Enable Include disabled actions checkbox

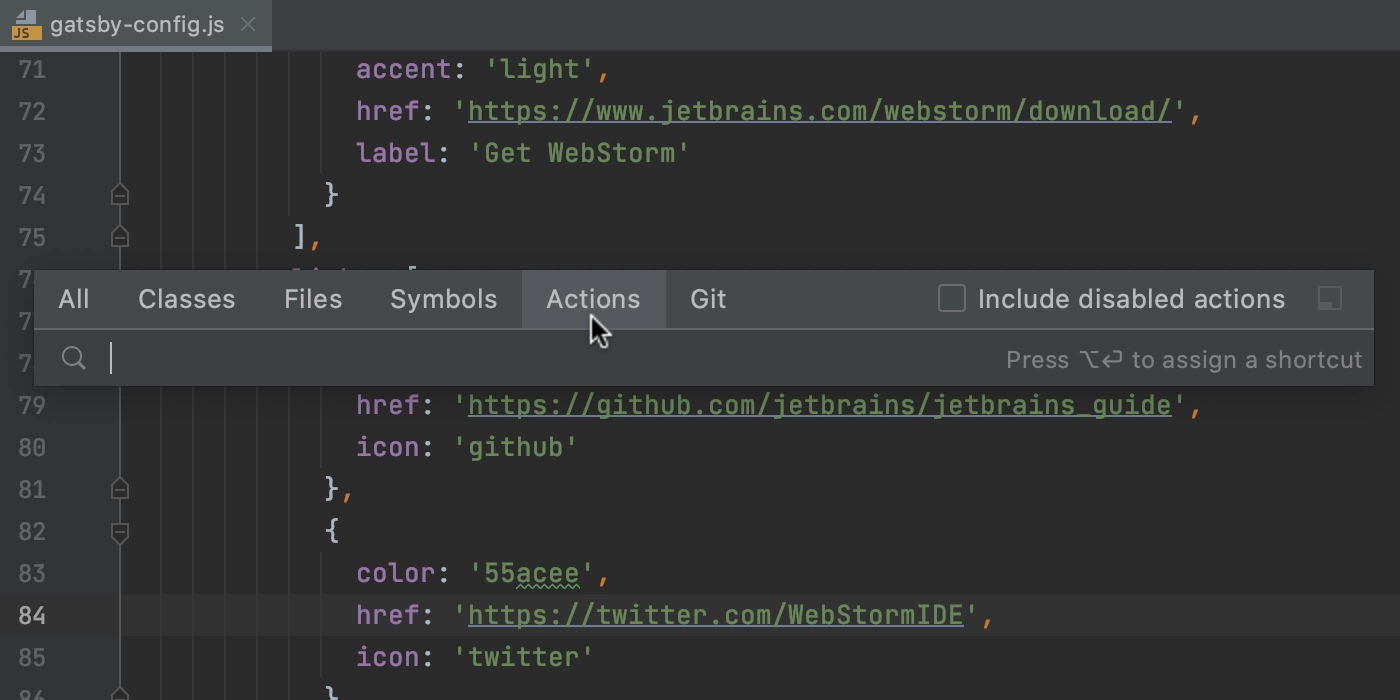coord(952,298)
